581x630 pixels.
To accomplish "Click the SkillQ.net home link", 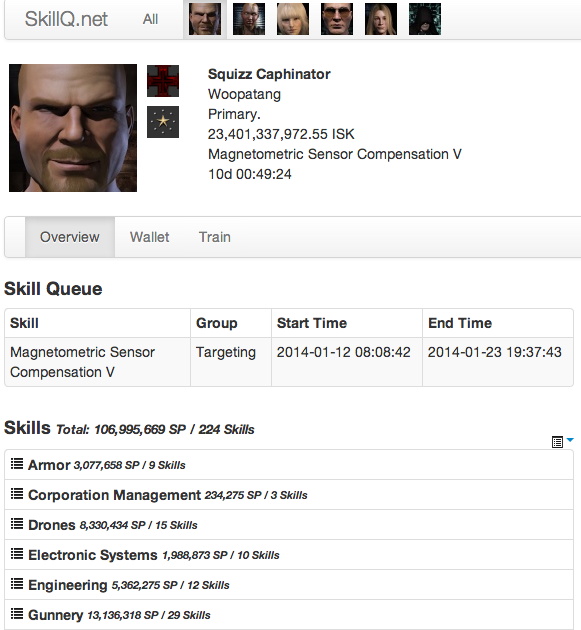I will tap(66, 19).
